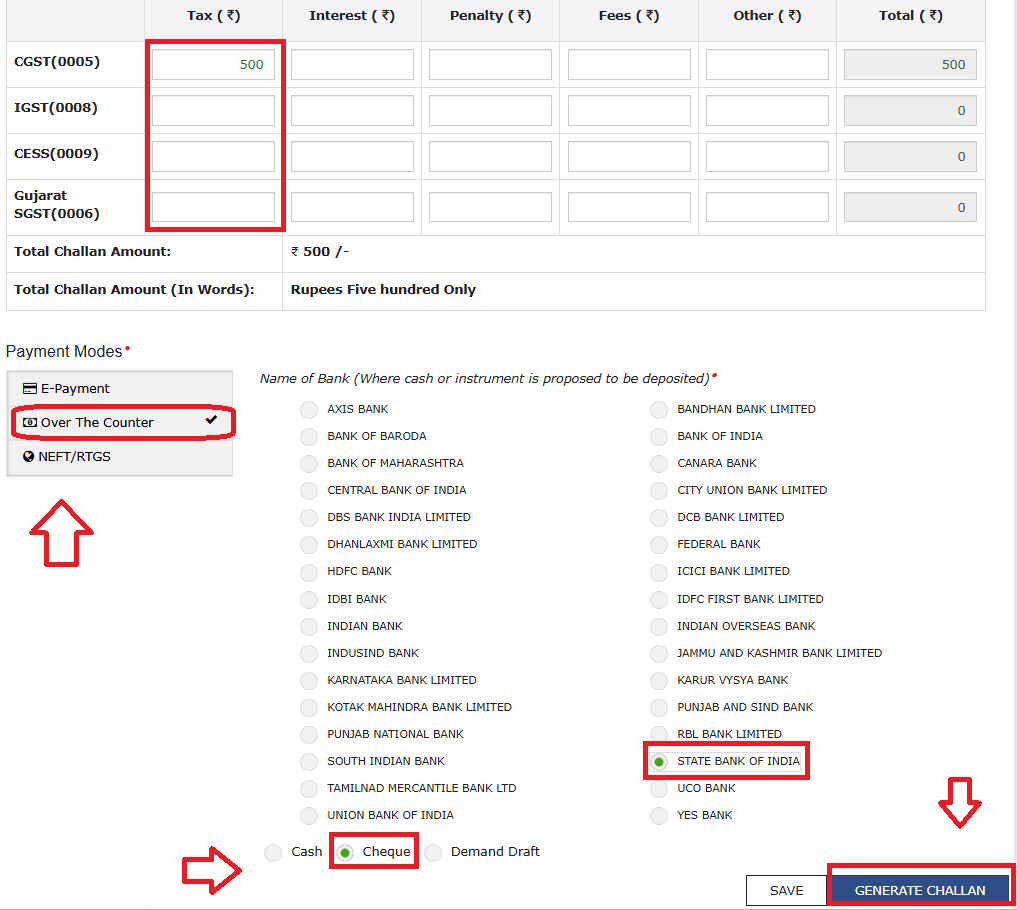Click the Gujarat SGST Tax field
1017x910 pixels.
click(213, 207)
